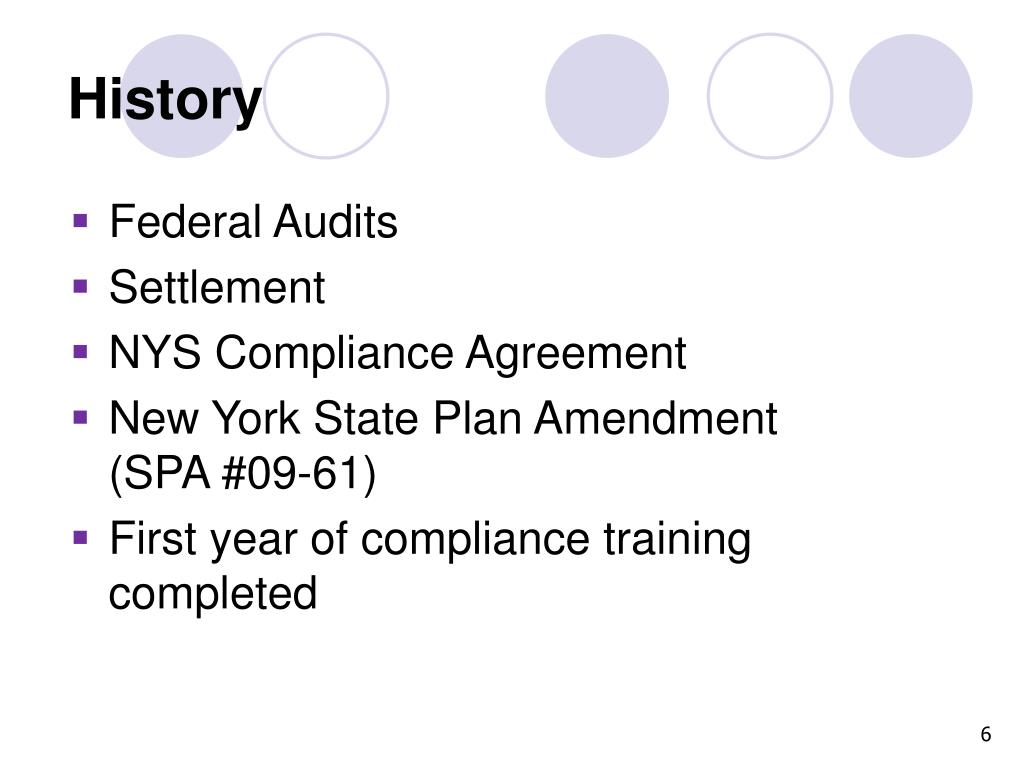Select the Federal Audits bullet text
Image resolution: width=1024 pixels, height=768 pixels.
pos(253,221)
